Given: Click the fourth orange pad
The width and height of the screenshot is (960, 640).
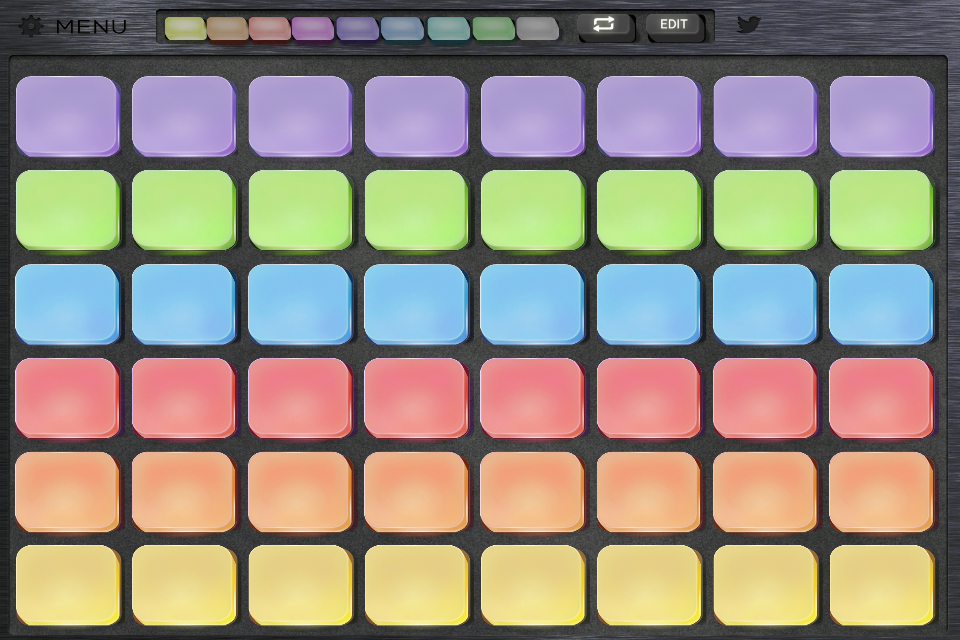Looking at the screenshot, I should point(416,492).
